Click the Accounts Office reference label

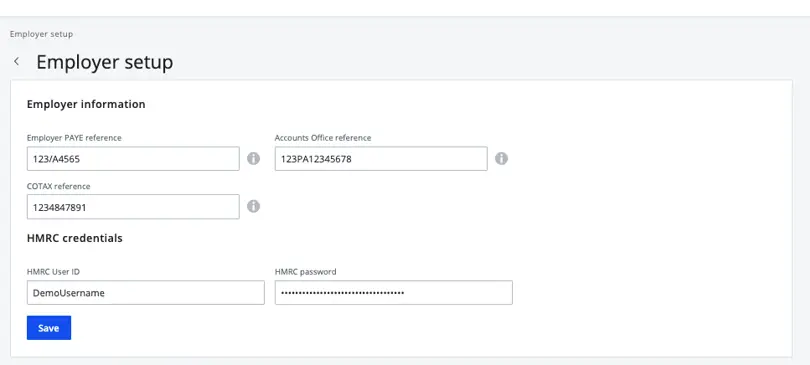(x=323, y=138)
